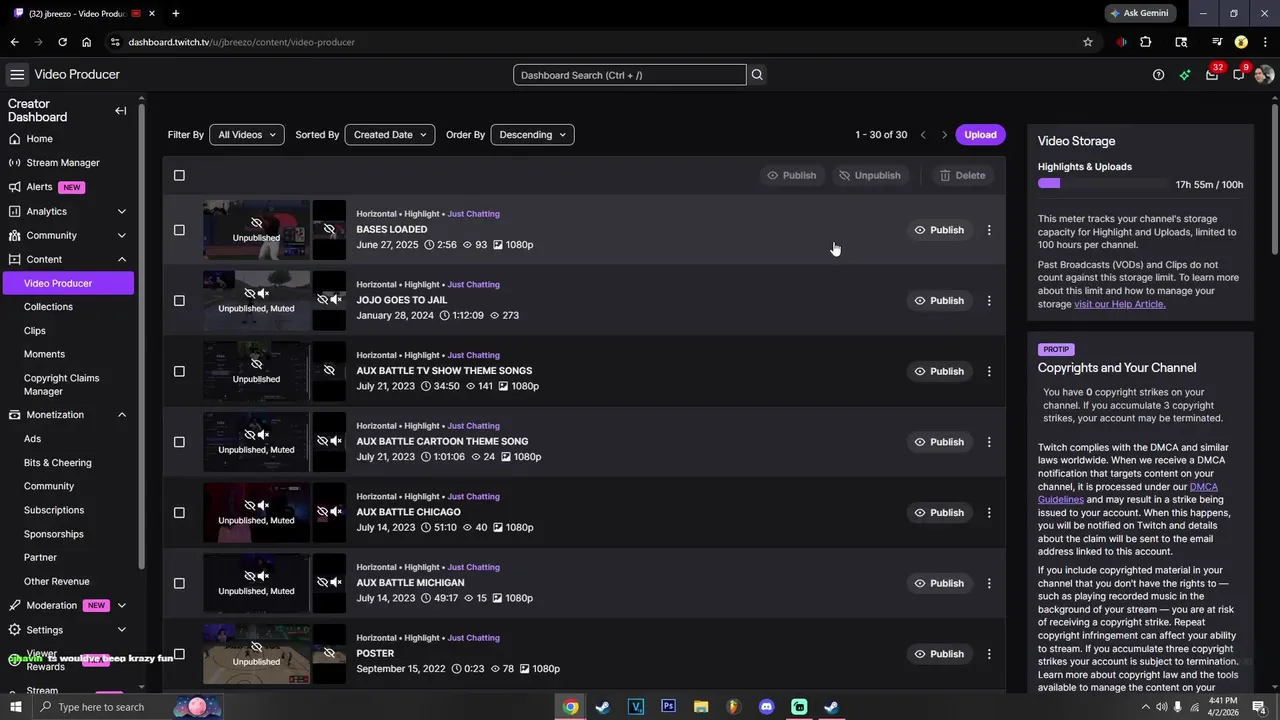Reload the browser page
1280x720 pixels.
pyautogui.click(x=62, y=42)
